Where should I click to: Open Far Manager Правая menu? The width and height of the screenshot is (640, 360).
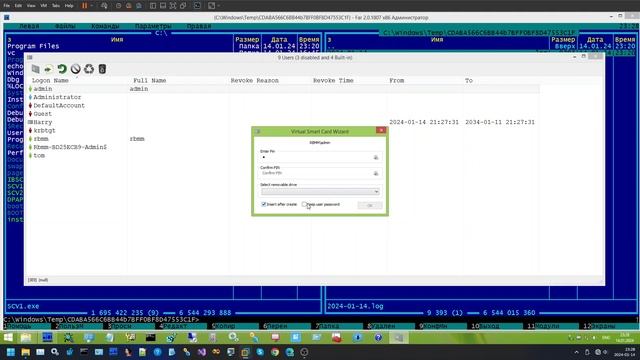click(199, 26)
